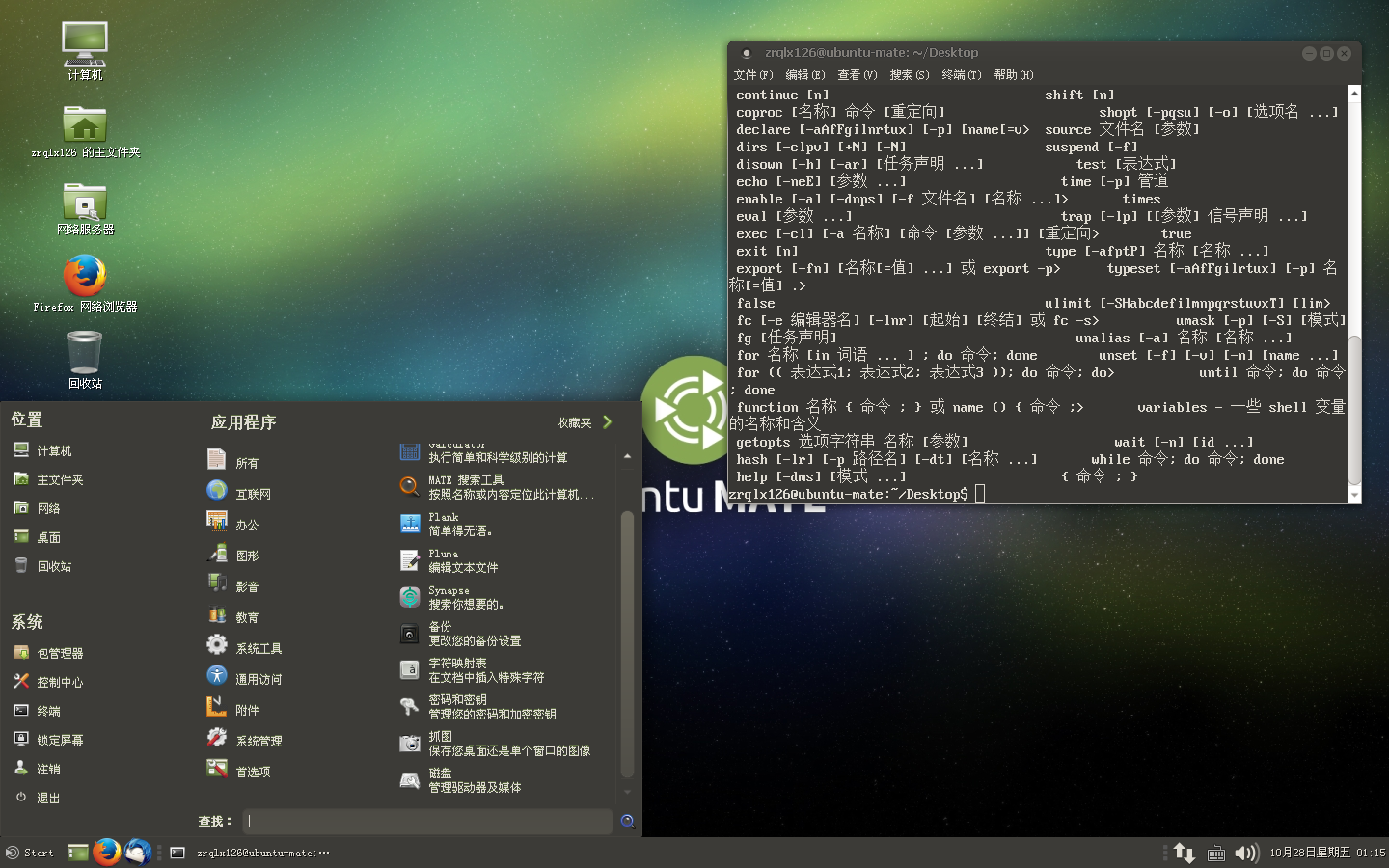Open the 计算机 desktop icon
Image resolution: width=1389 pixels, height=868 pixels.
point(85,50)
